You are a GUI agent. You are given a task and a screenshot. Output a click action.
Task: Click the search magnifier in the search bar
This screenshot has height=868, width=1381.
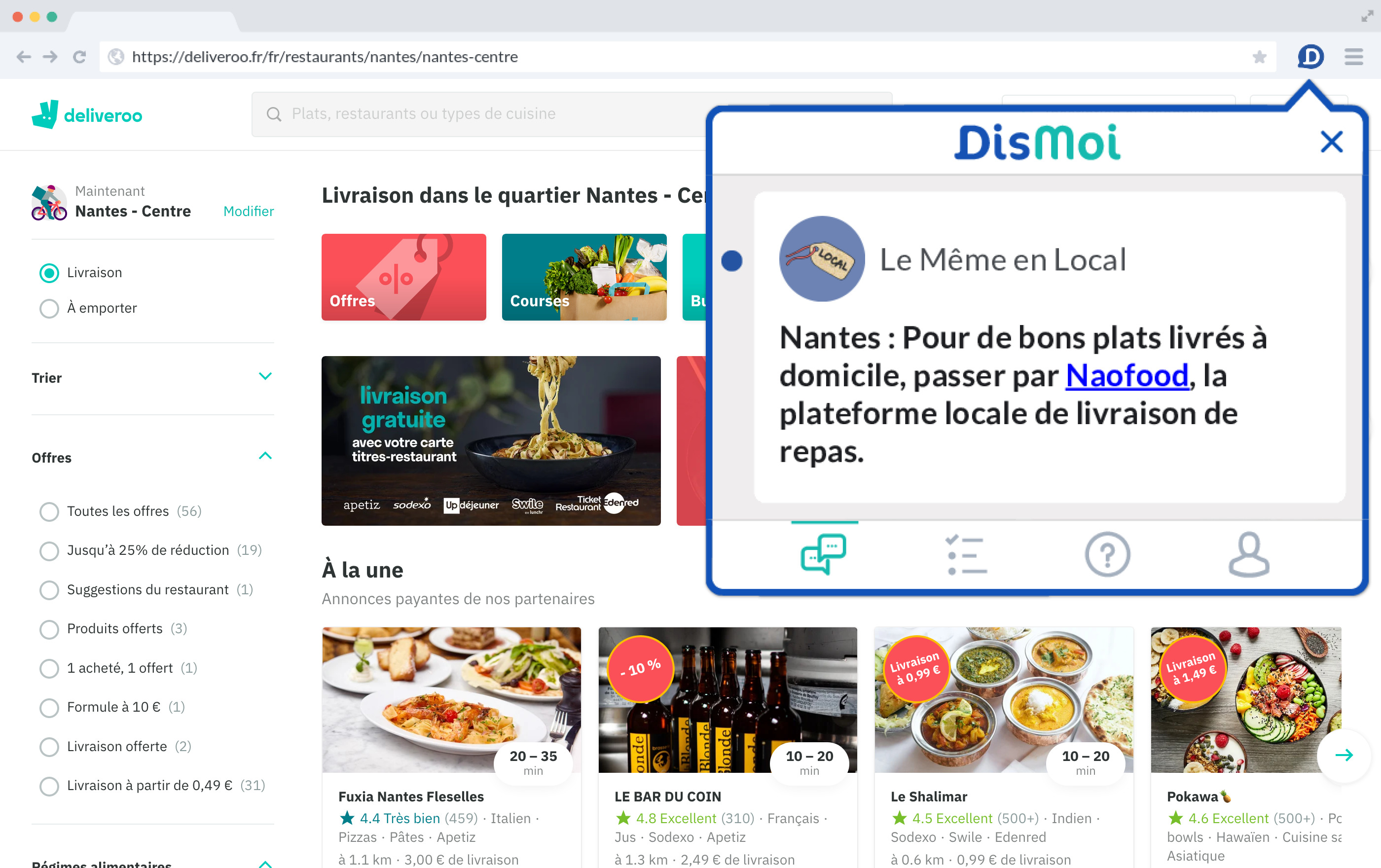point(274,114)
